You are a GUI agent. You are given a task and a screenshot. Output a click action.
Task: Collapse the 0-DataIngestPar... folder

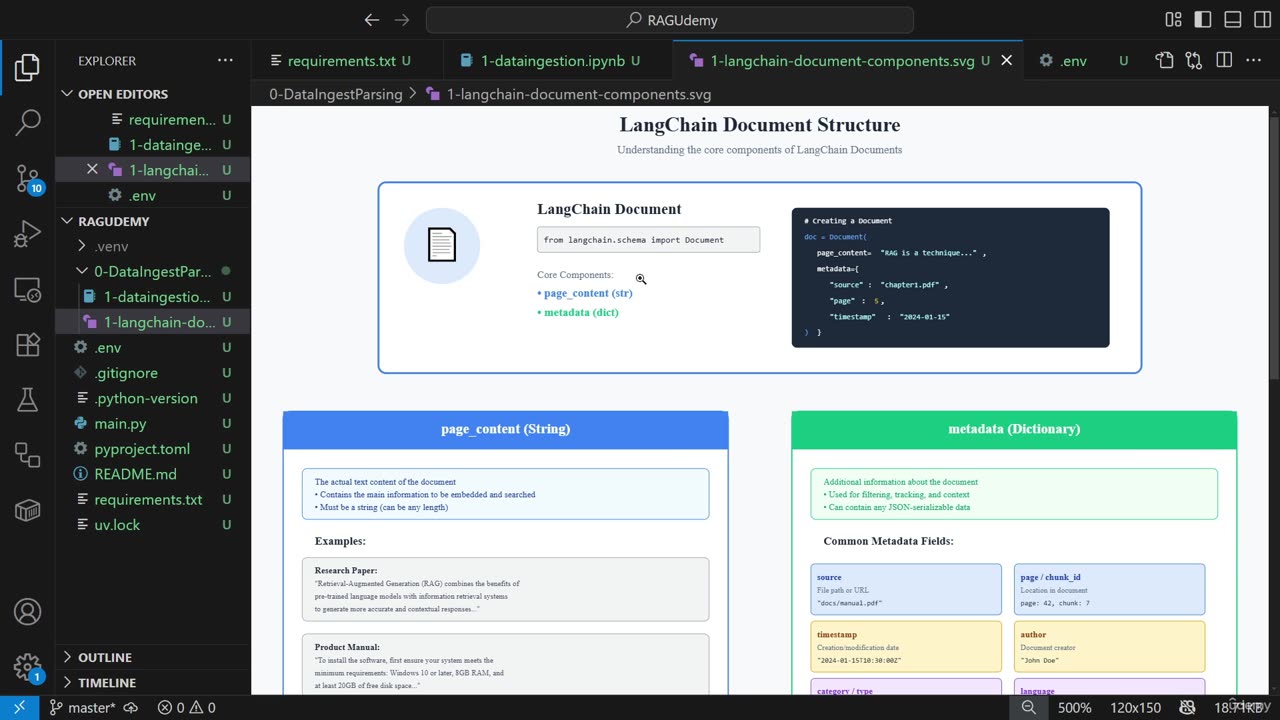point(152,271)
